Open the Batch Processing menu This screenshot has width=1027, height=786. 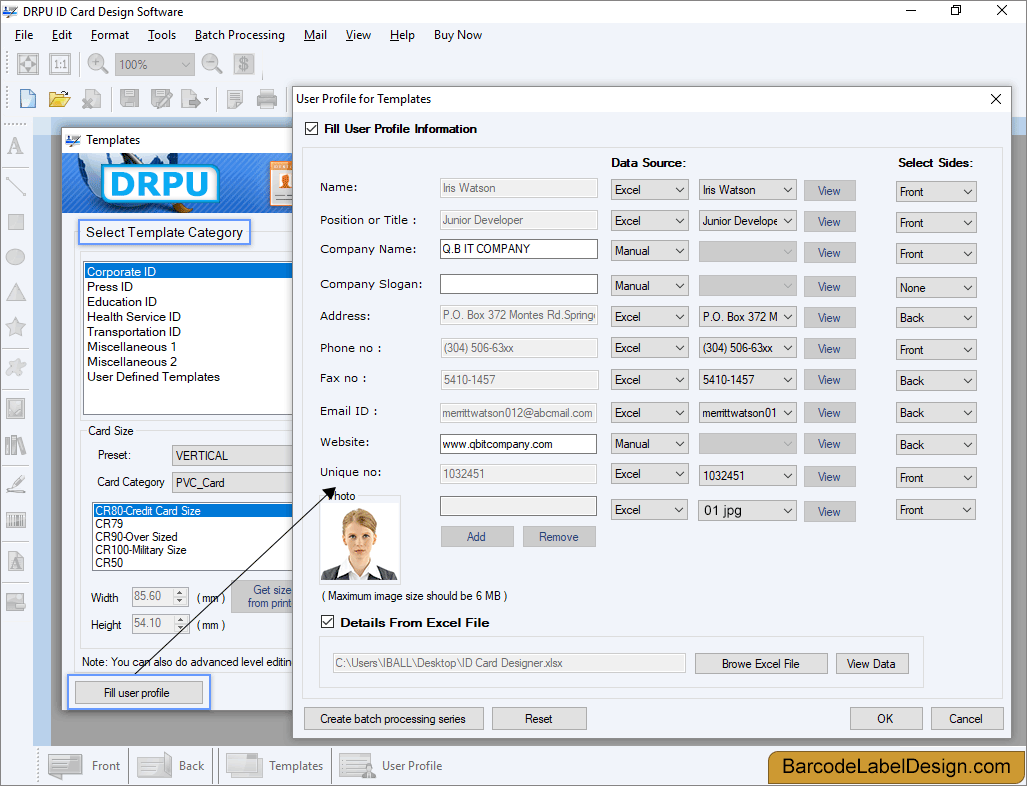tap(240, 35)
